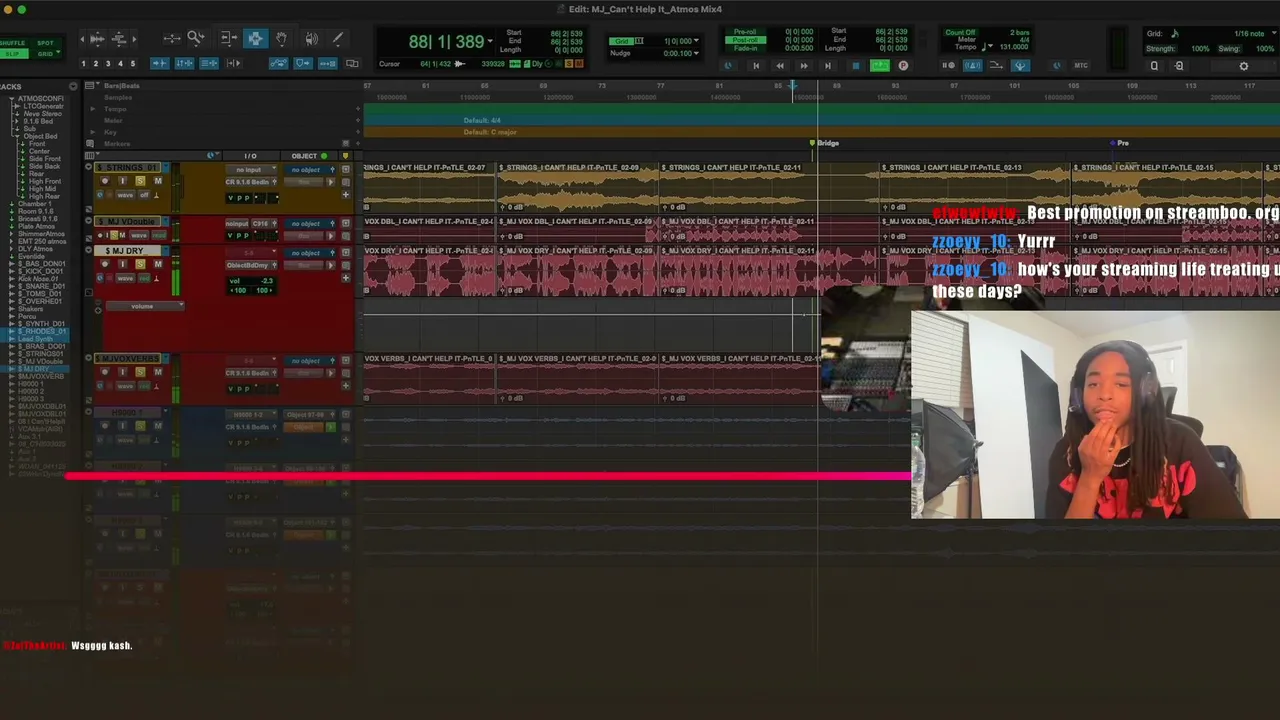This screenshot has width=1280, height=720.
Task: Click the transport Rewind button
Action: tap(780, 66)
